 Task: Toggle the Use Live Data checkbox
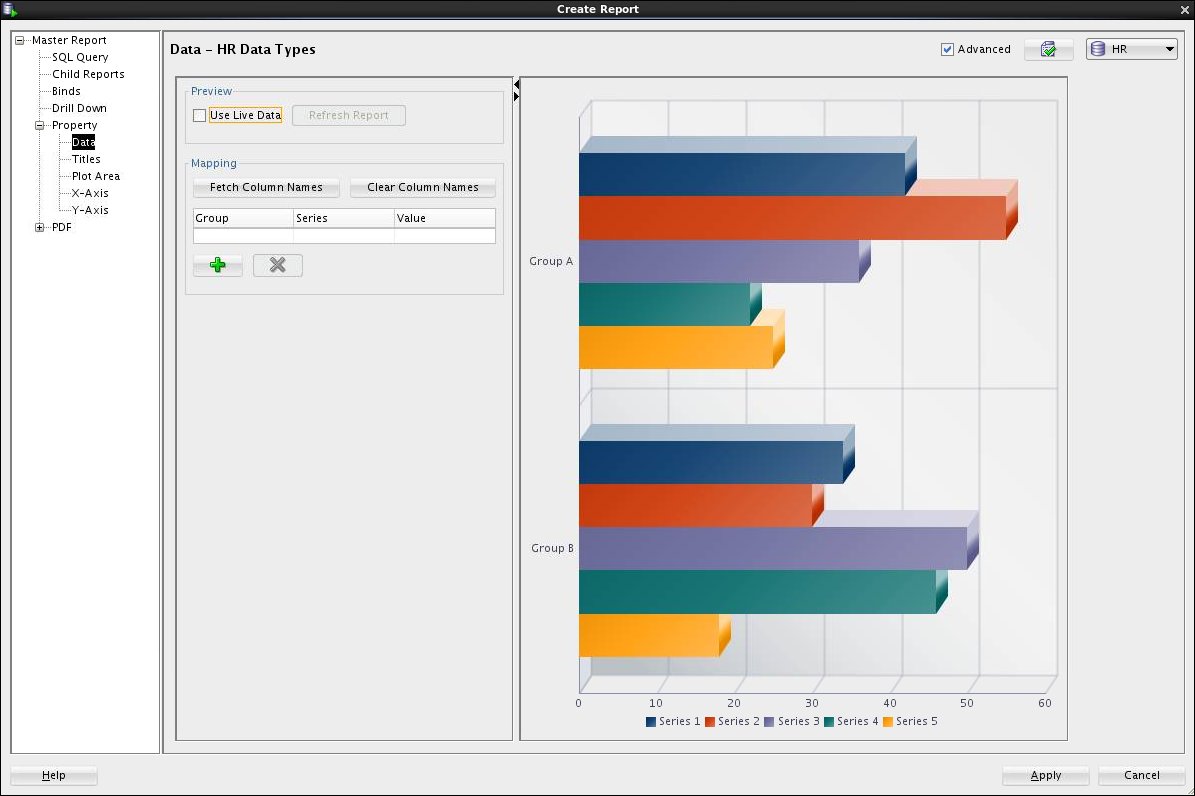pyautogui.click(x=200, y=116)
